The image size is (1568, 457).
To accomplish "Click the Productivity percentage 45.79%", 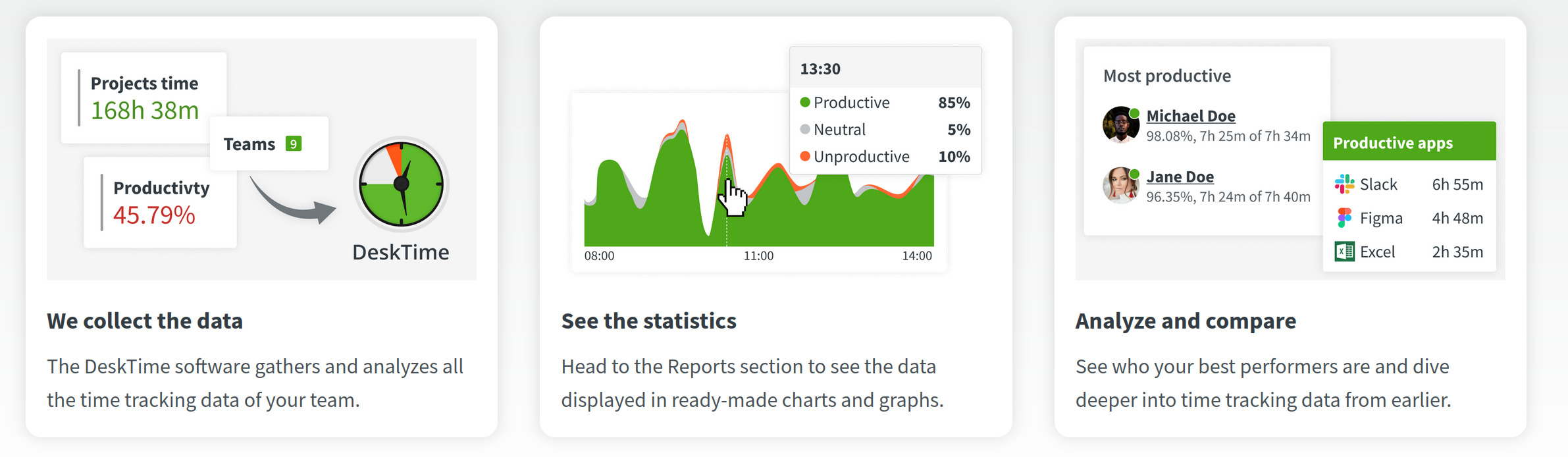I will point(154,215).
